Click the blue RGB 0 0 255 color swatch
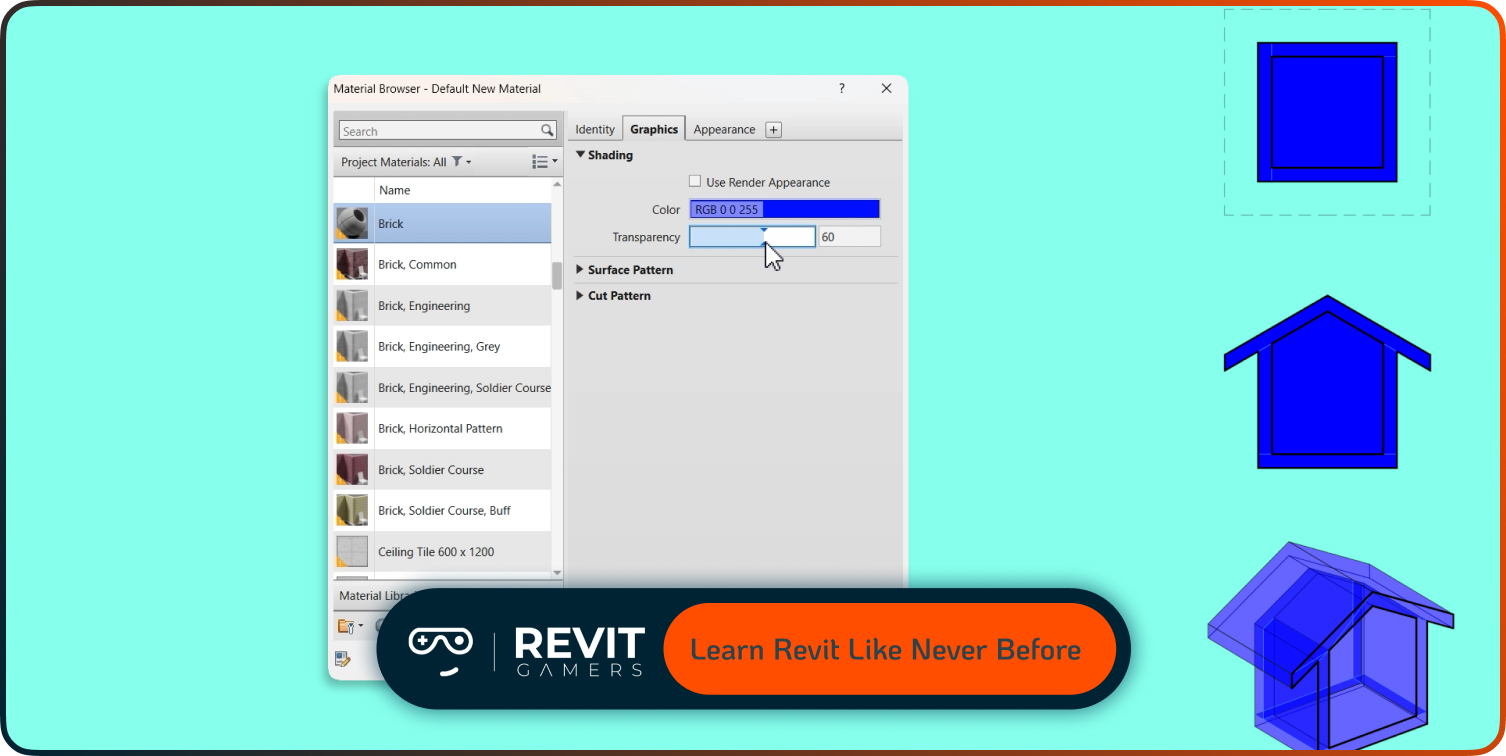Screen dimensions: 1506x756 pyautogui.click(x=784, y=209)
